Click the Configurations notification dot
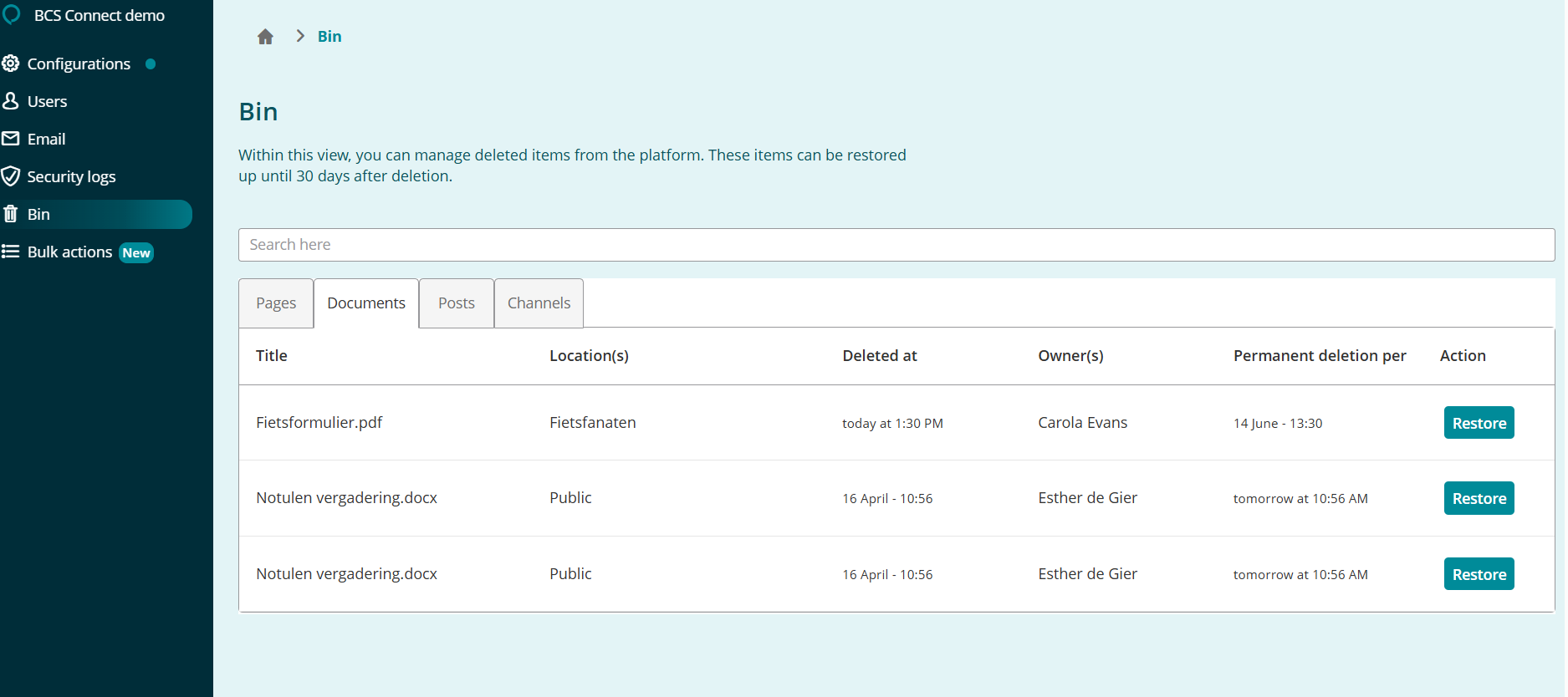Screen dimensions: 1568x697 pos(151,64)
